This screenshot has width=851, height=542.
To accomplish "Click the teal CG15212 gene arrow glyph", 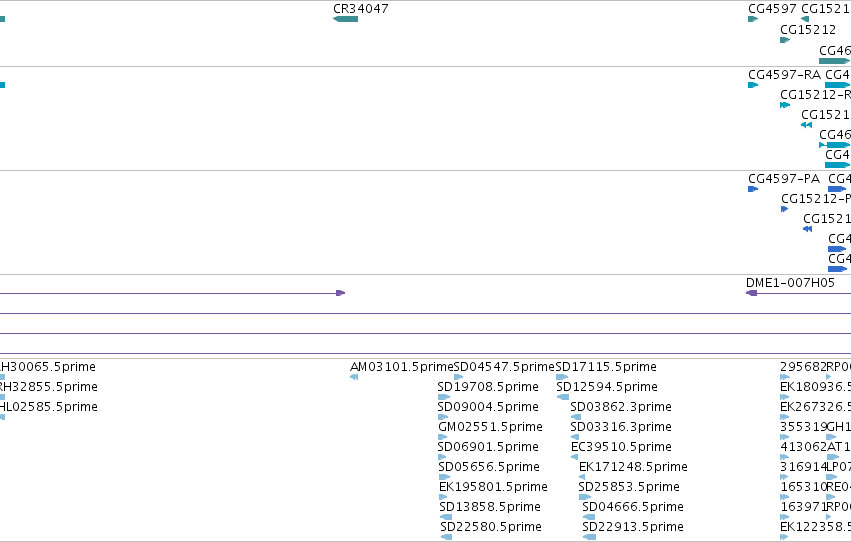I will pyautogui.click(x=785, y=40).
